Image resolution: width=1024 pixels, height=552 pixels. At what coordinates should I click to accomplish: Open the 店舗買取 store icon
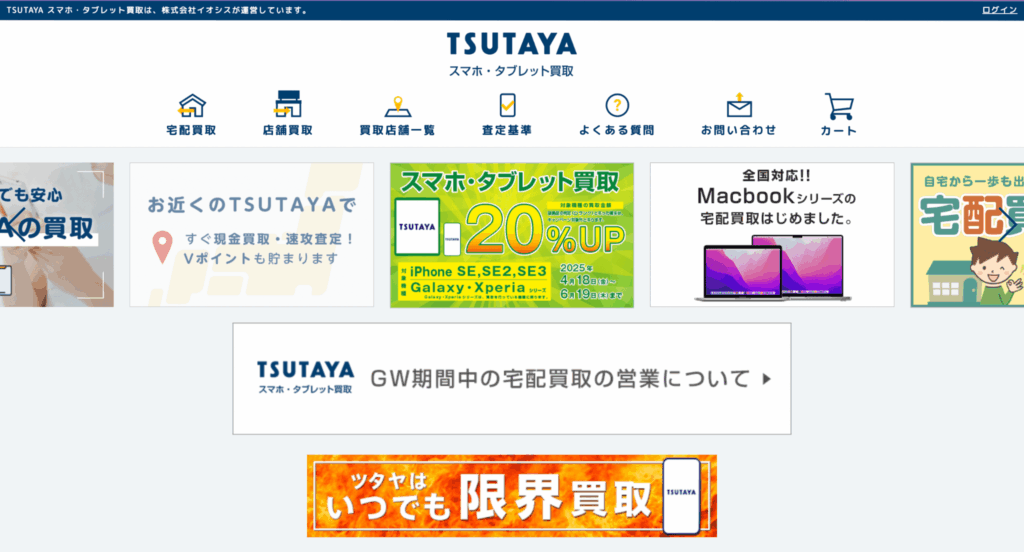[287, 105]
